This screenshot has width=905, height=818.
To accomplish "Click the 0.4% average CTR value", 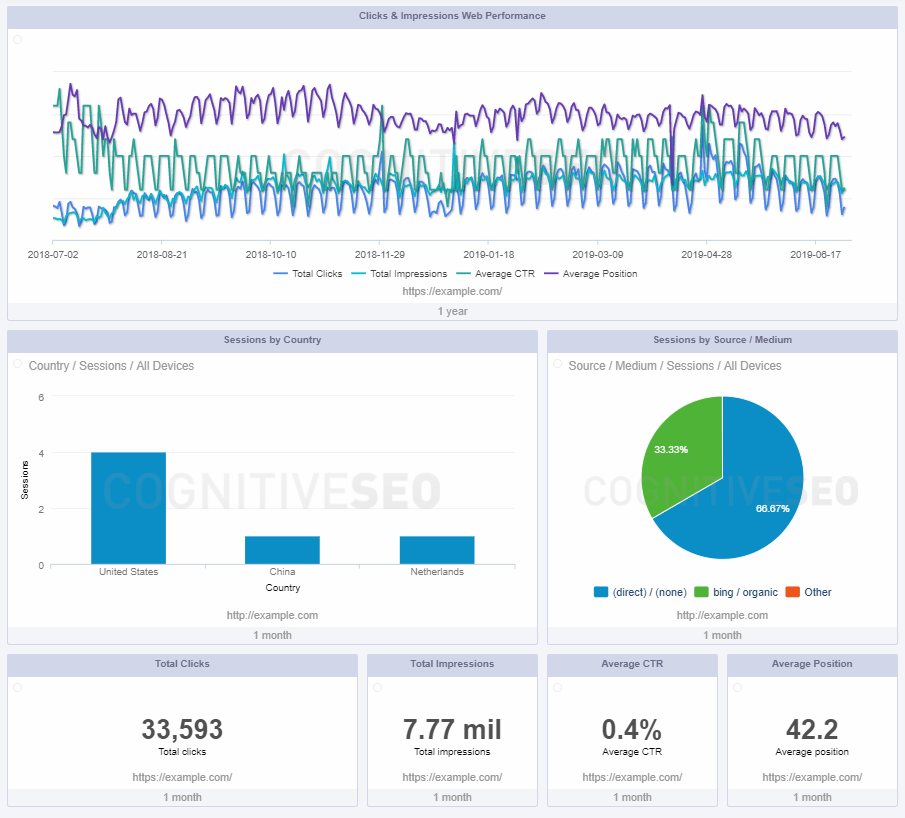I will click(632, 729).
